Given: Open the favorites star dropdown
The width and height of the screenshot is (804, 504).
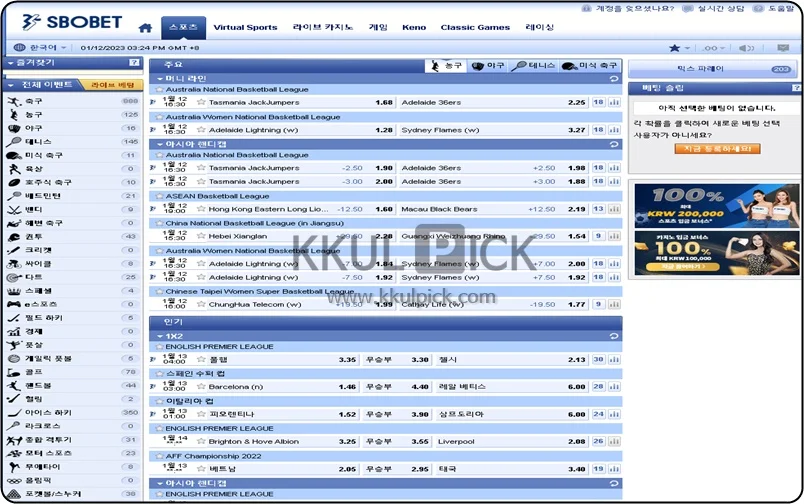Looking at the screenshot, I should 679,48.
